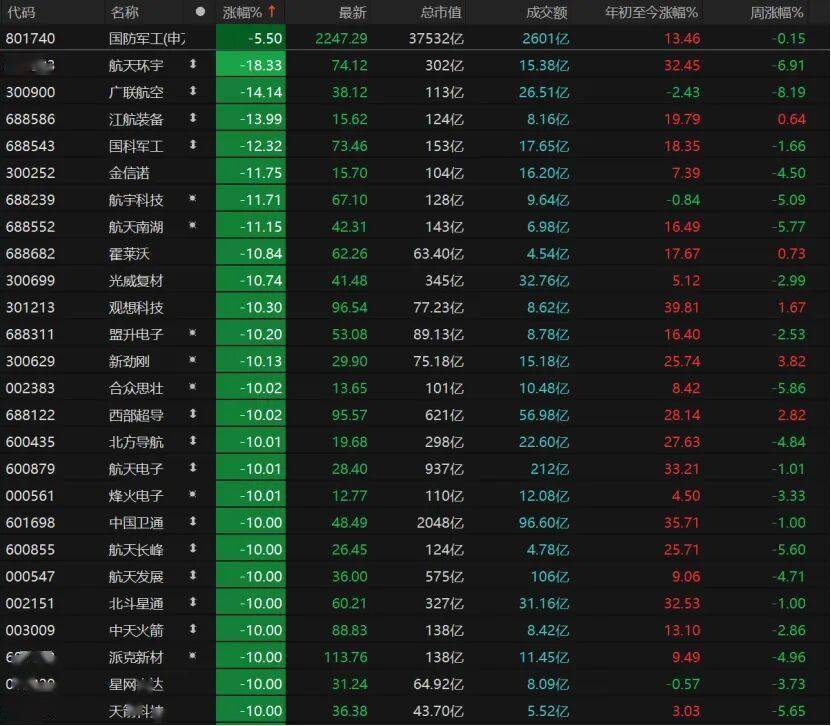
Task: Click the marker icon next to 国科军工
Action: coord(192,145)
